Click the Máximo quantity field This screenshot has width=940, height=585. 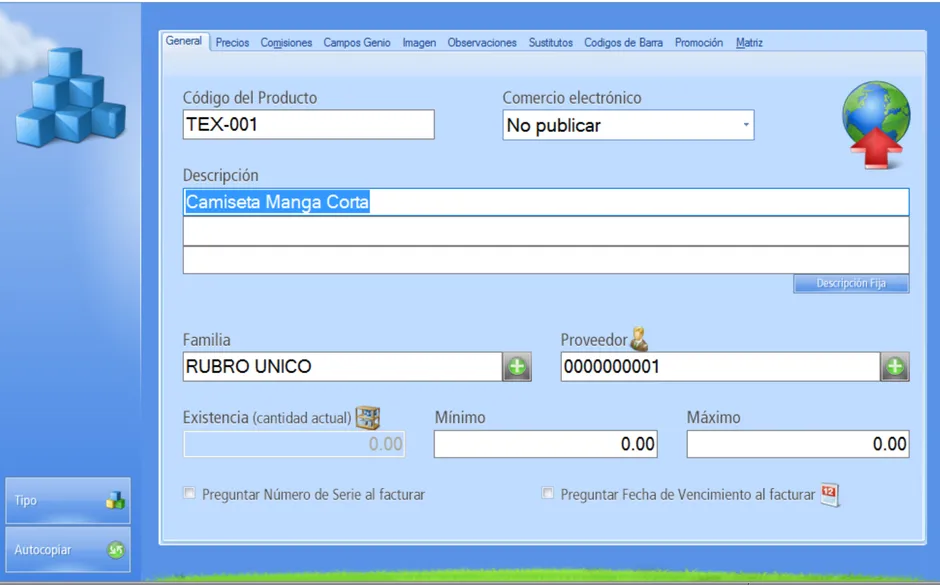point(797,444)
